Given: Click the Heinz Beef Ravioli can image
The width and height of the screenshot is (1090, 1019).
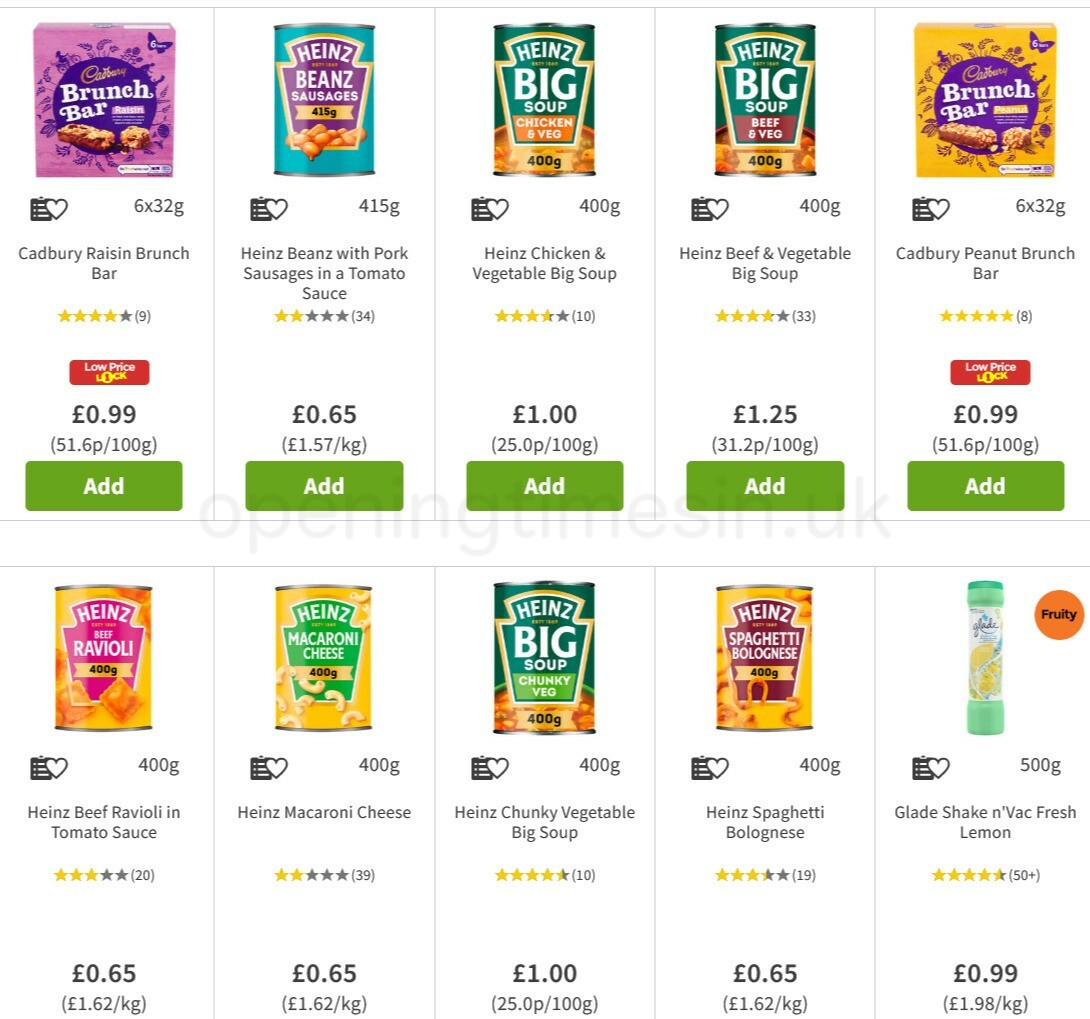Looking at the screenshot, I should point(104,658).
